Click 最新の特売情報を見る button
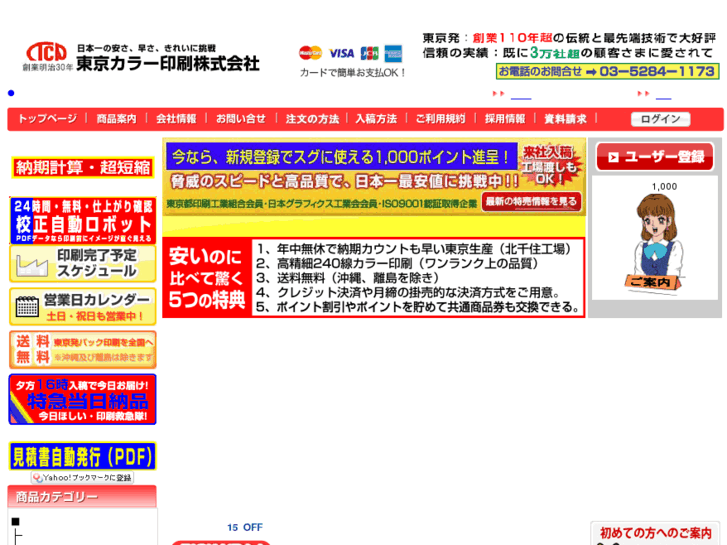This screenshot has height=545, width=727. pyautogui.click(x=531, y=201)
